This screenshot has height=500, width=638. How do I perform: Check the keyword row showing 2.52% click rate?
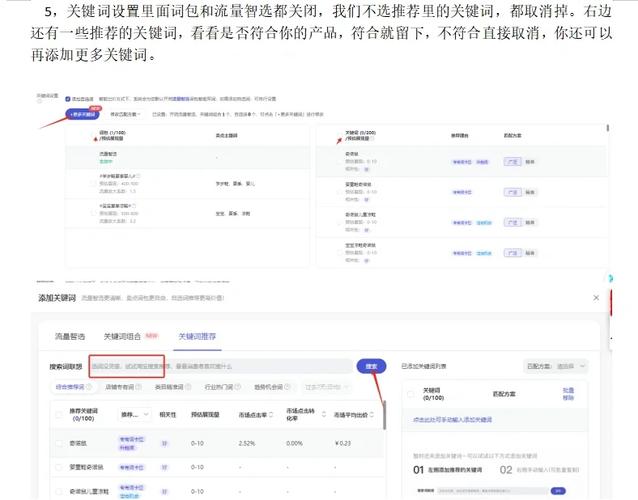click(59, 443)
